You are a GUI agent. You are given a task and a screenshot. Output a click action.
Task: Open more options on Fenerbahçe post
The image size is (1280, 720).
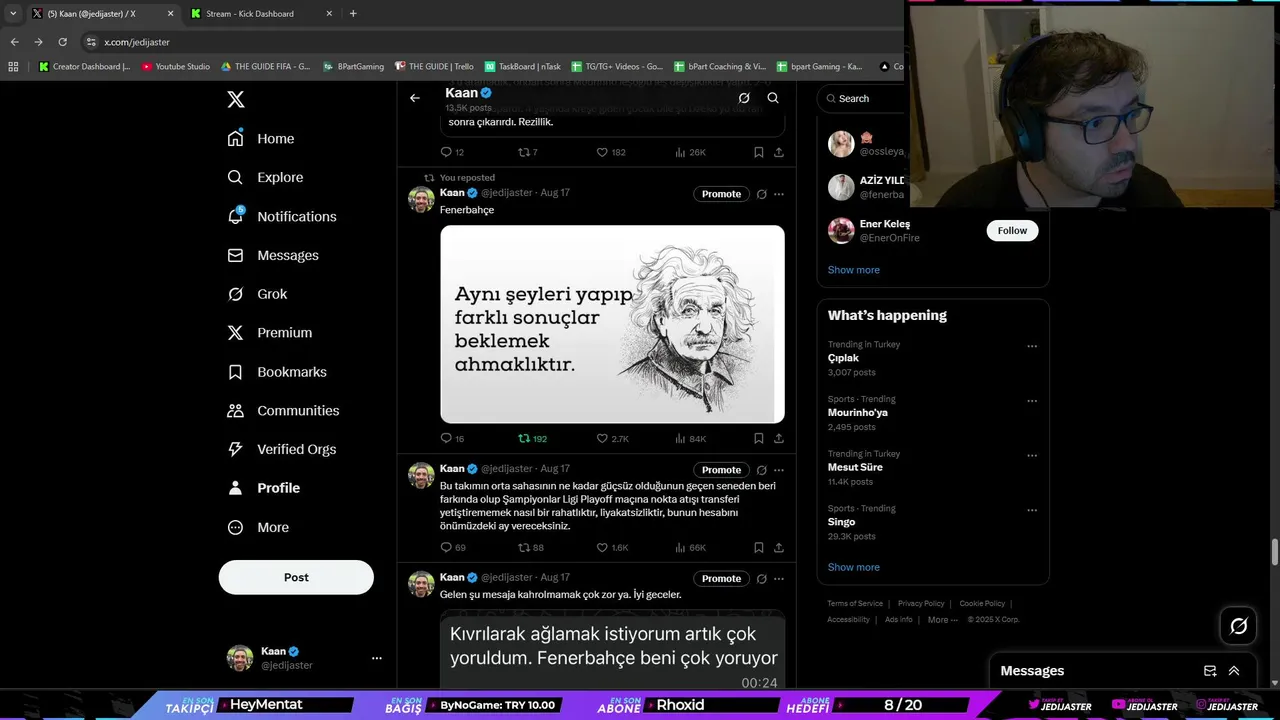pyautogui.click(x=779, y=194)
